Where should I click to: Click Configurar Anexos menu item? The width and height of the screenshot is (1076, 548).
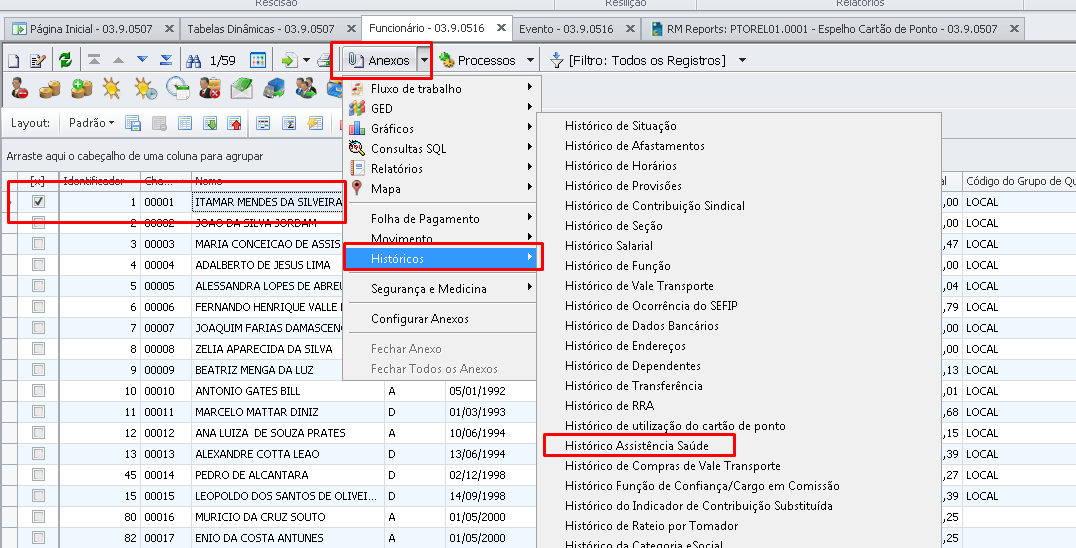tap(419, 319)
